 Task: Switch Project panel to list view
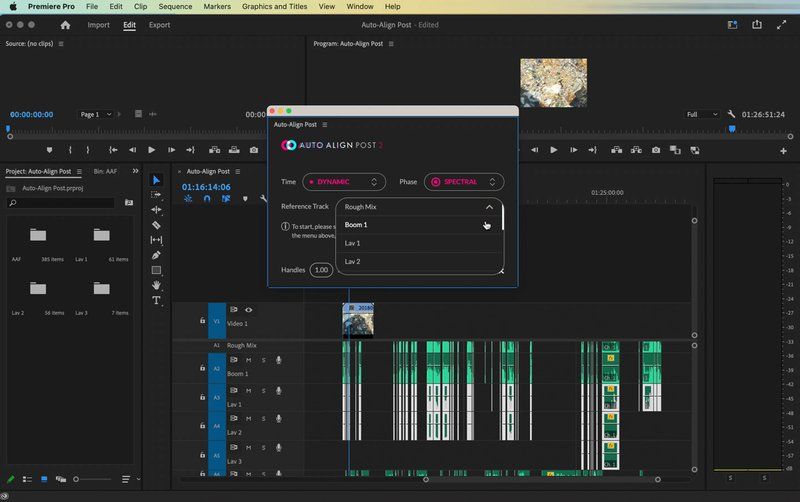coord(27,479)
